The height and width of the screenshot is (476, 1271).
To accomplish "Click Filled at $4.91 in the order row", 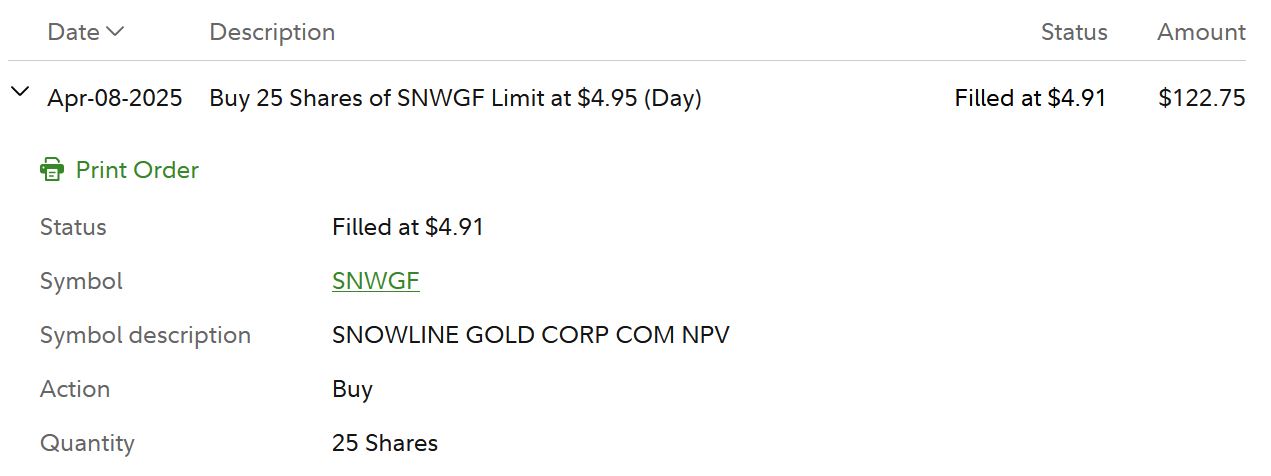I will tap(1030, 98).
